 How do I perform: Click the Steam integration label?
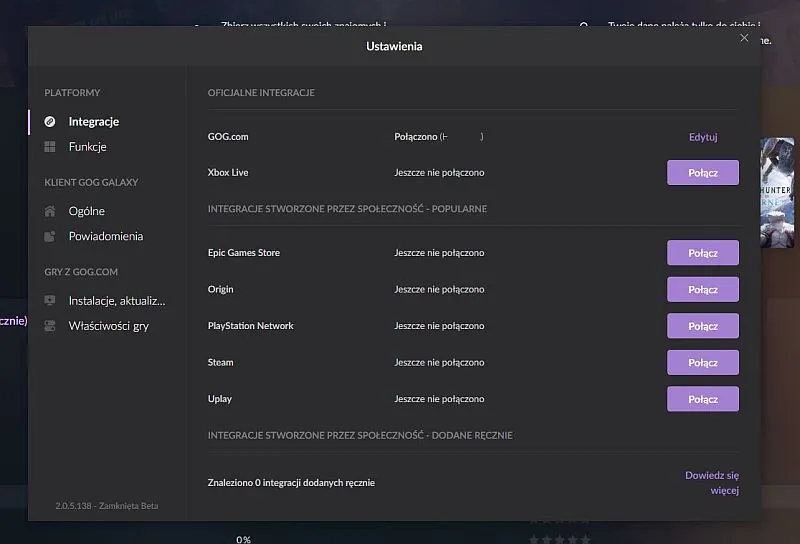pyautogui.click(x=220, y=362)
